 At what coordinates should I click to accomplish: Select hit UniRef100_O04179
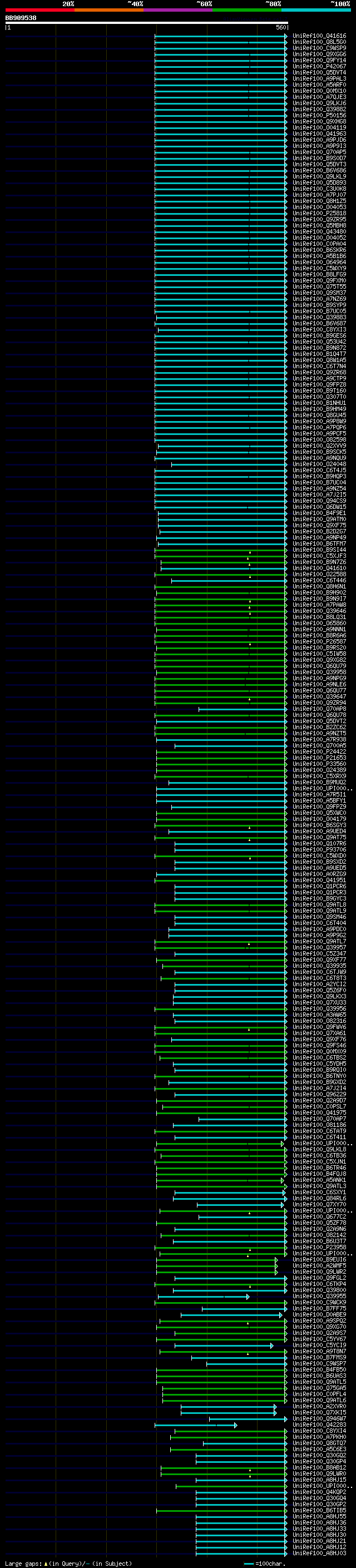pos(319,819)
